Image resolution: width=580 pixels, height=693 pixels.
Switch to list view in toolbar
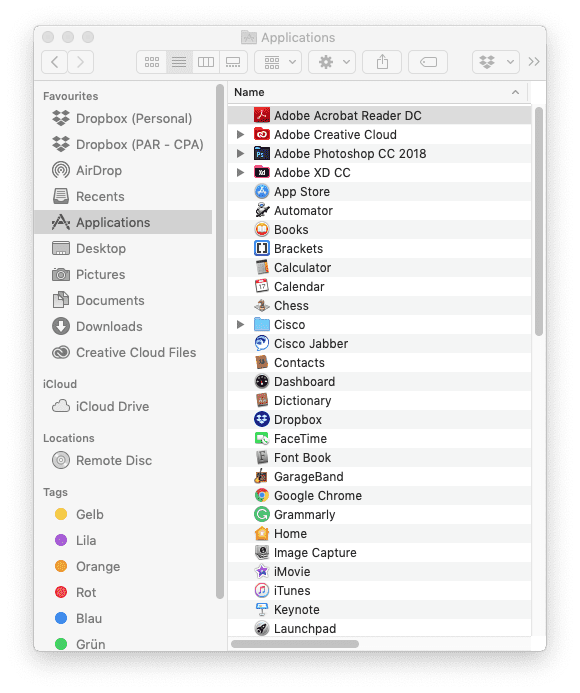[179, 62]
